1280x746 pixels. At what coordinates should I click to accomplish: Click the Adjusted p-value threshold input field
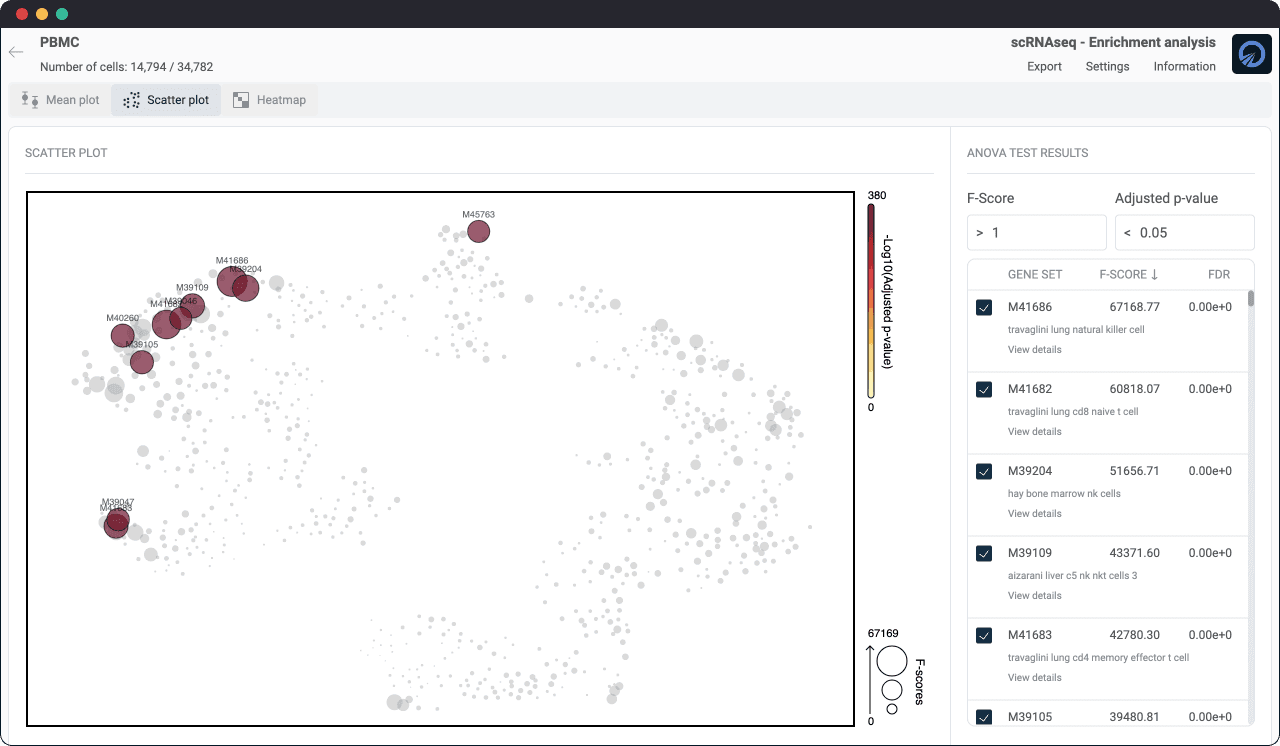pos(1190,233)
